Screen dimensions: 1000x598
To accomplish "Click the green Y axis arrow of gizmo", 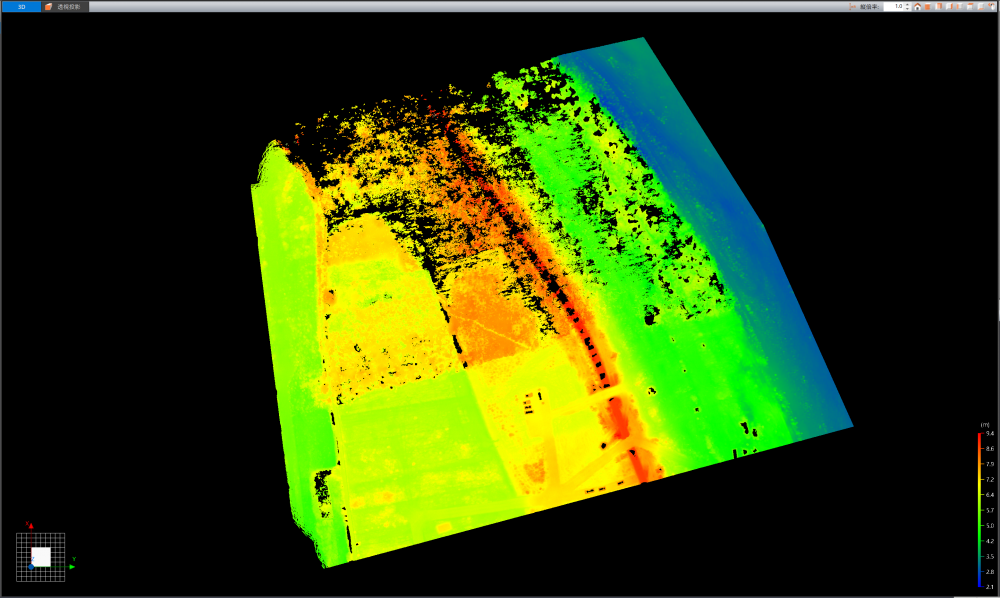I will click(x=72, y=565).
